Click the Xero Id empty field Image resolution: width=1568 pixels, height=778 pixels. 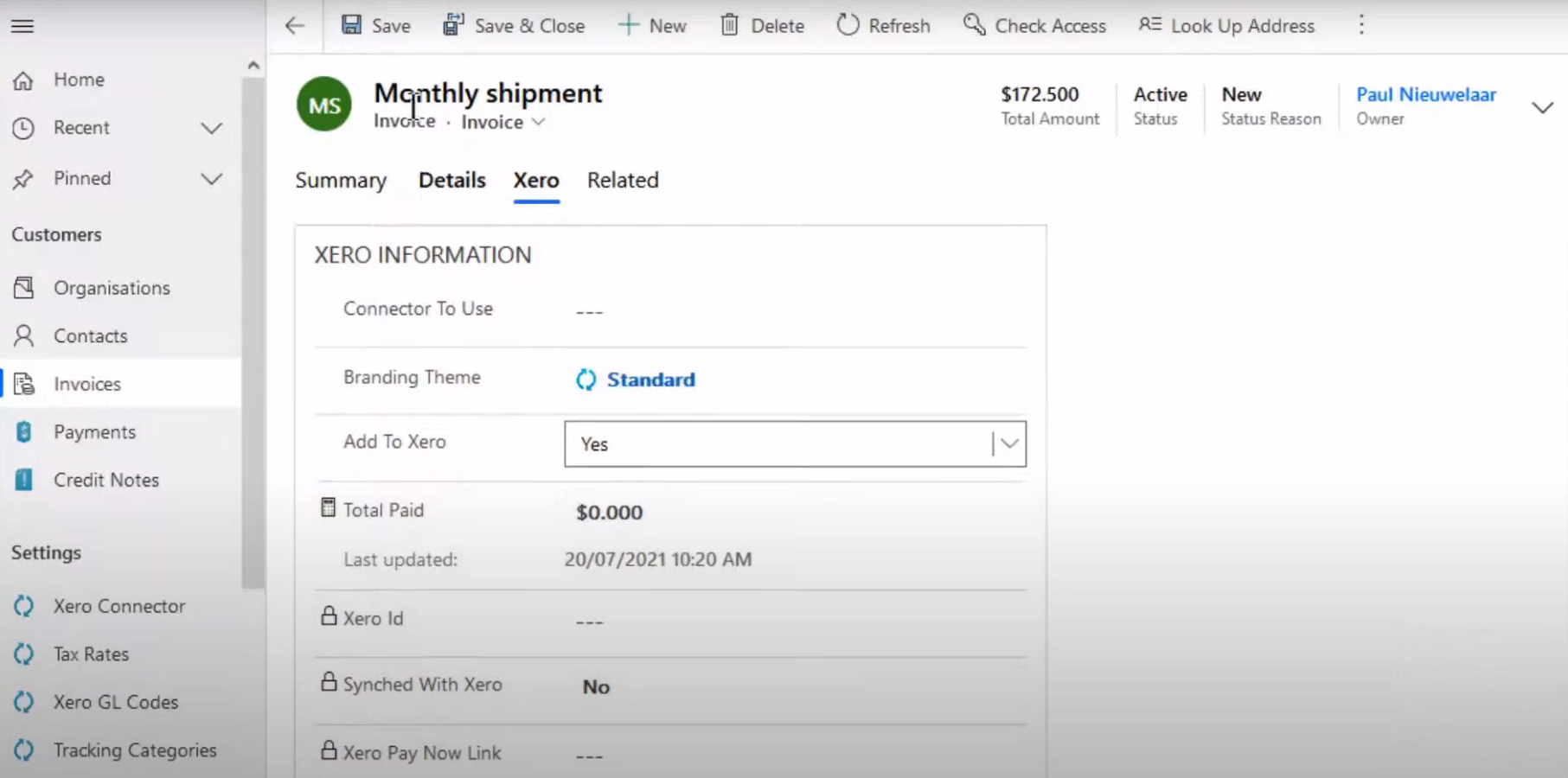click(x=795, y=622)
